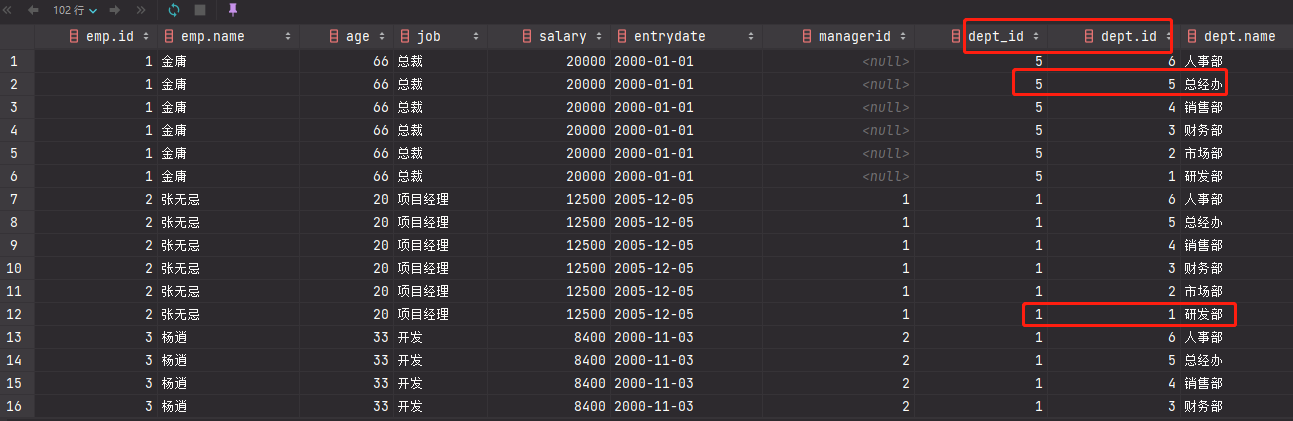The image size is (1293, 421).
Task: Click salary 20000 in row 4
Action: coord(548,130)
